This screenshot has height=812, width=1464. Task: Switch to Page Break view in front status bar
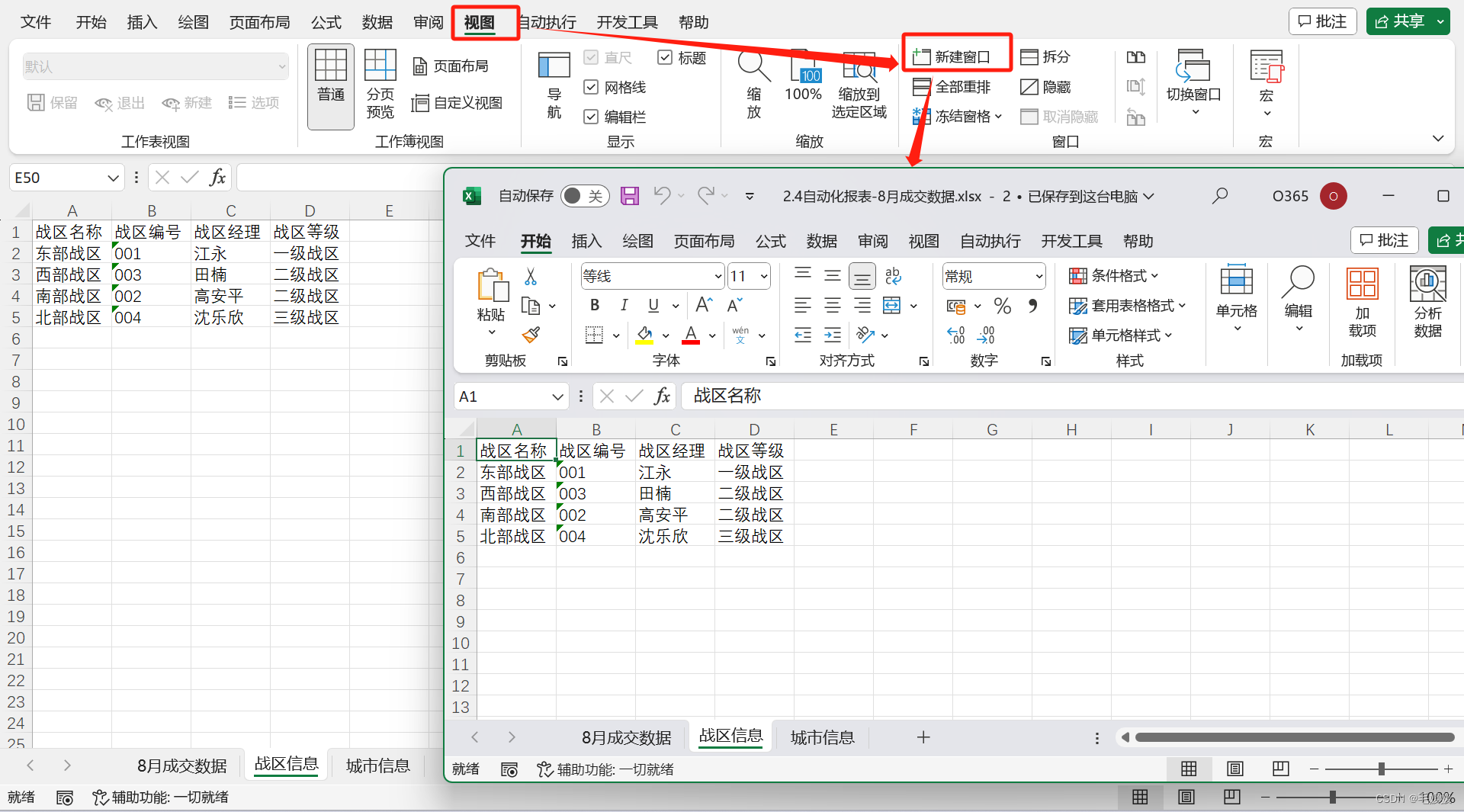(1281, 769)
